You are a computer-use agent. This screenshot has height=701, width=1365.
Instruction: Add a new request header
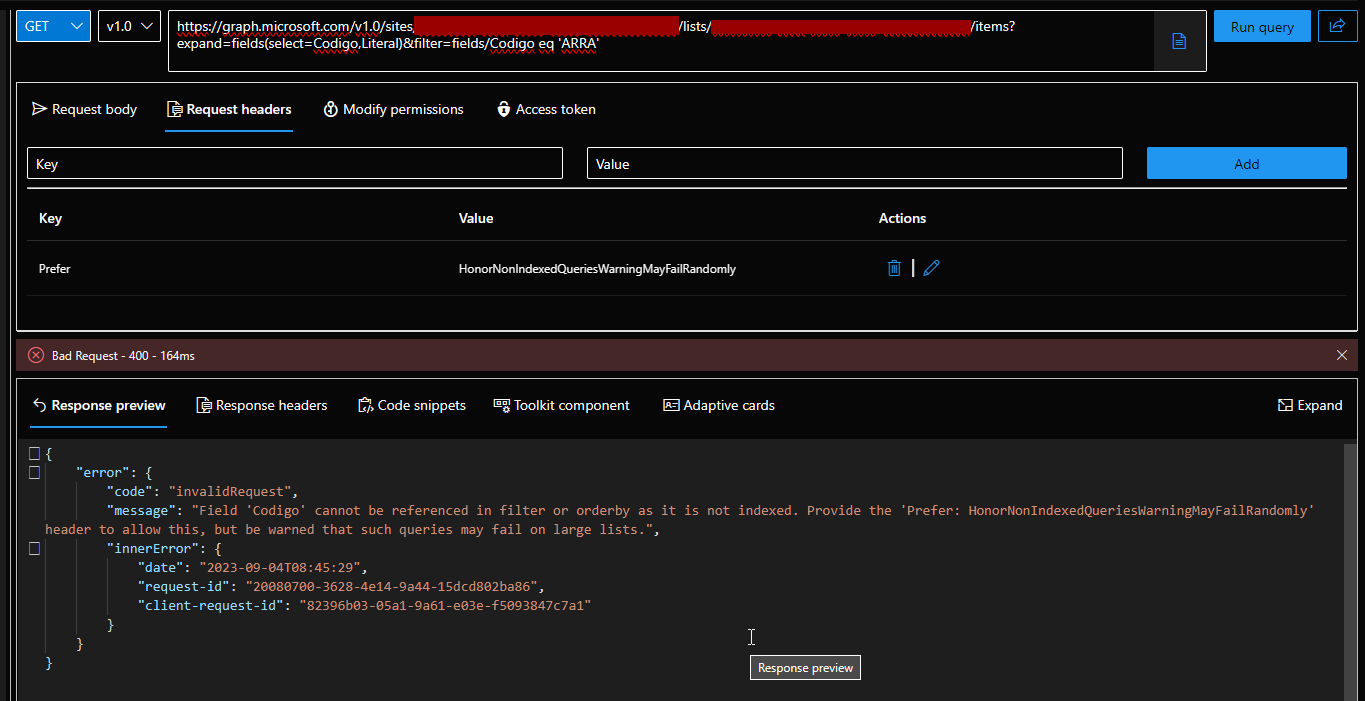1246,162
